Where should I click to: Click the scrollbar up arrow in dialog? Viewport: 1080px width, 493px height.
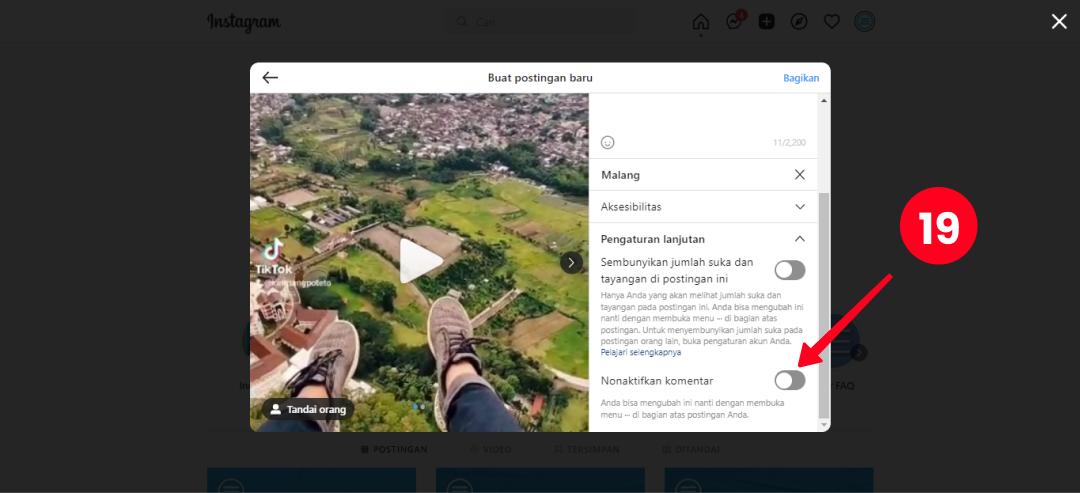pyautogui.click(x=824, y=101)
